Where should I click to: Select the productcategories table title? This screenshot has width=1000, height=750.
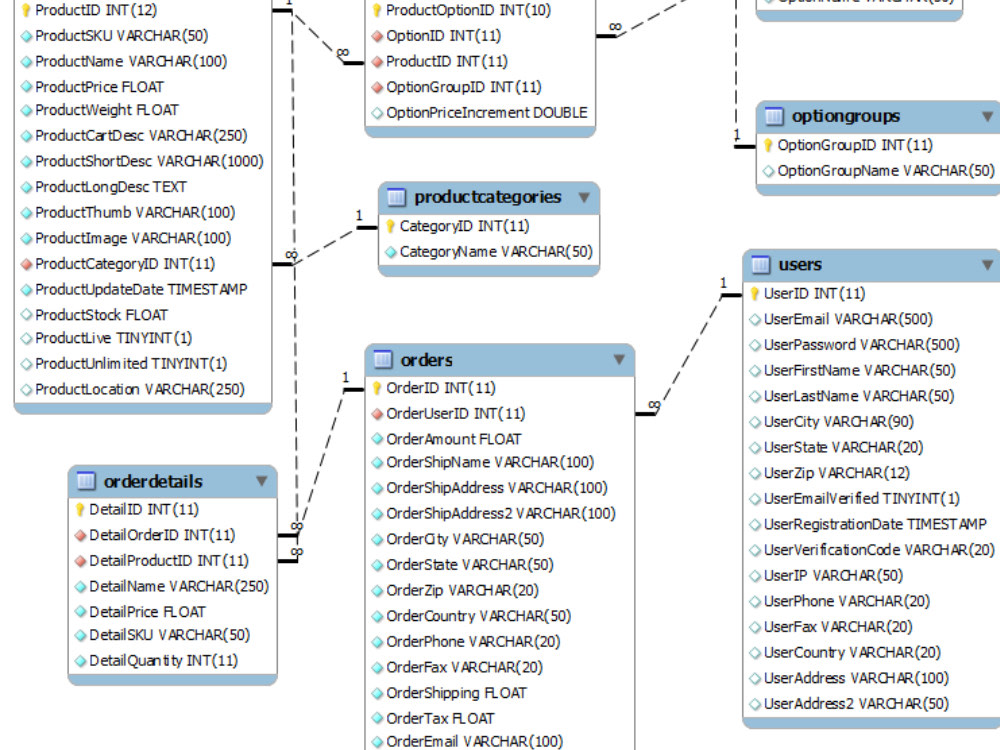488,198
